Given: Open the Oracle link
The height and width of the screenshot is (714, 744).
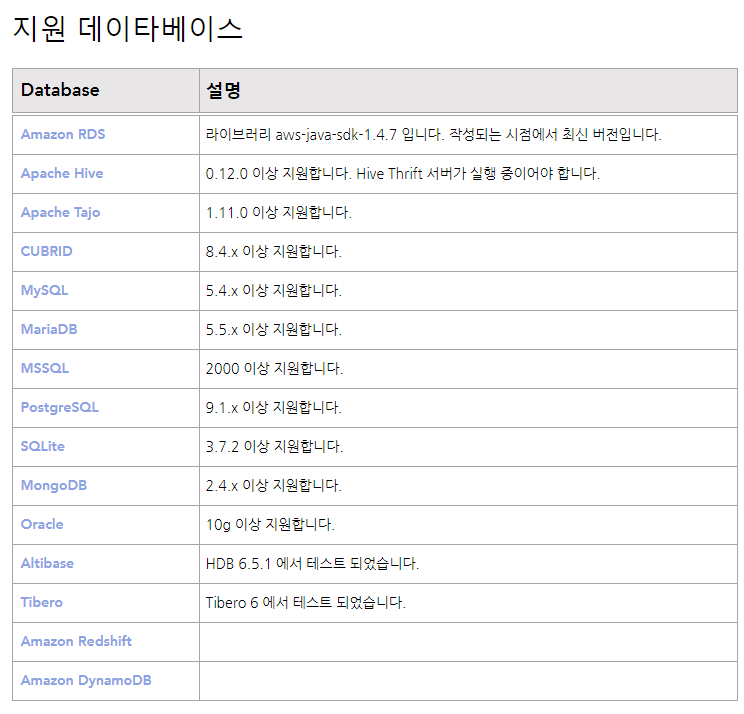Looking at the screenshot, I should click(x=42, y=524).
